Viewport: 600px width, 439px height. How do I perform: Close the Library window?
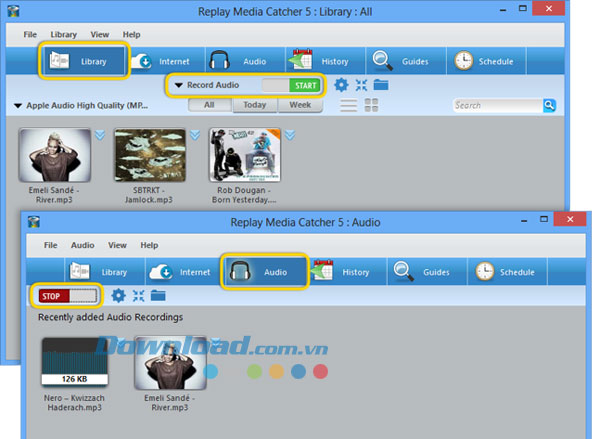click(x=549, y=8)
